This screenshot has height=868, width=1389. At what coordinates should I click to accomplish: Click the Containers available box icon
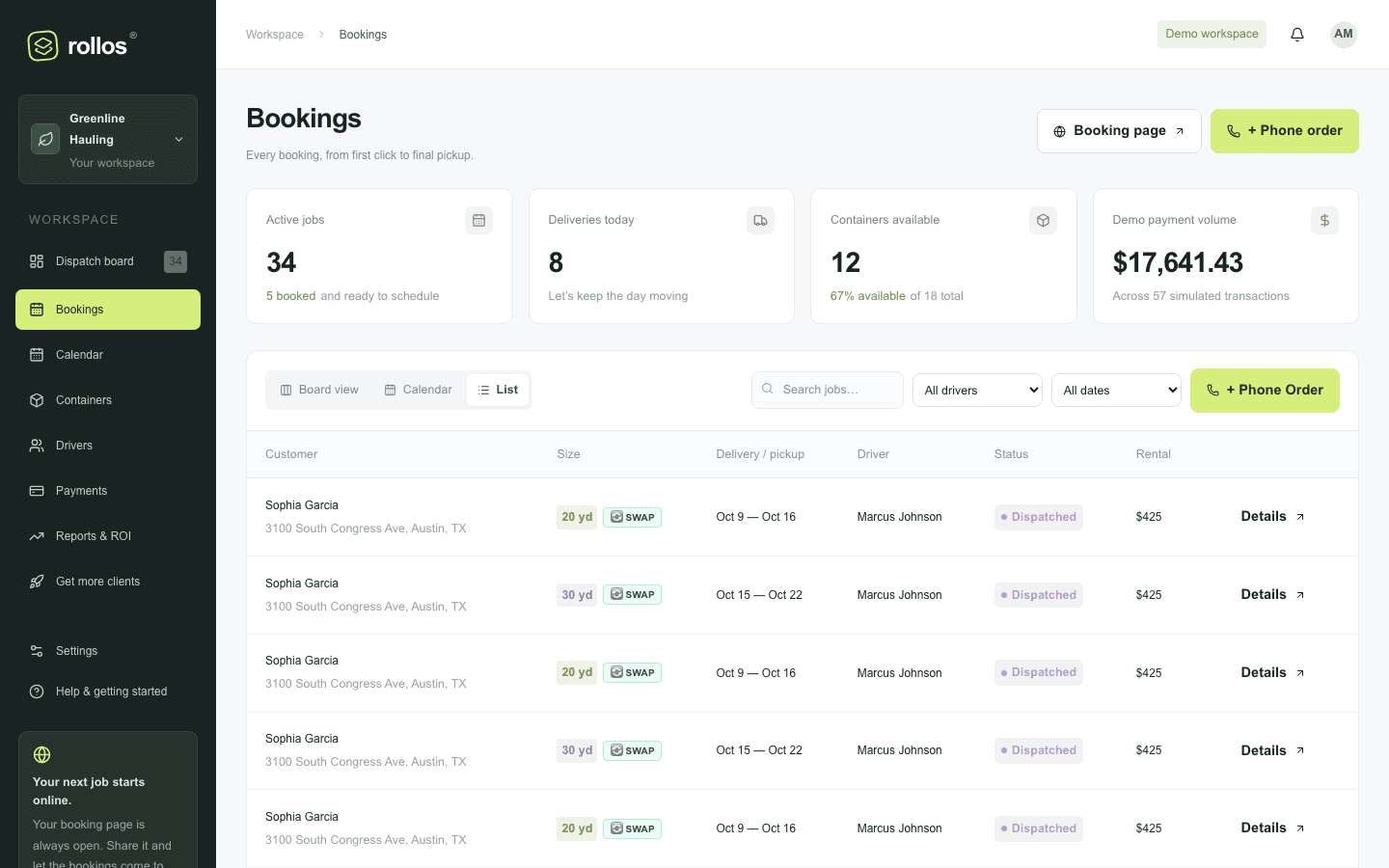(1043, 220)
